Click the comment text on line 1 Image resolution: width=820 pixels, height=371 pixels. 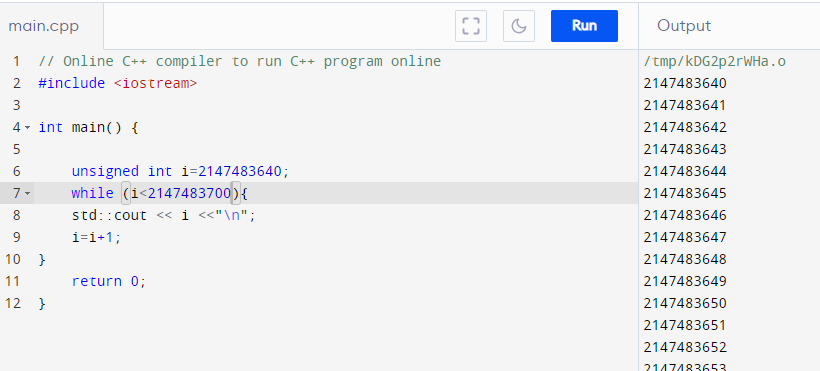tap(240, 62)
